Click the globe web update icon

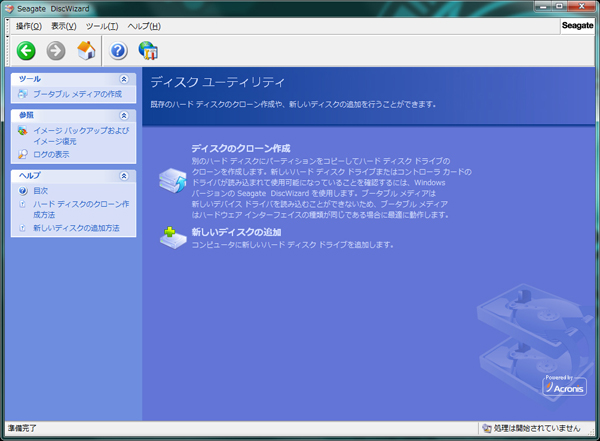[148, 51]
